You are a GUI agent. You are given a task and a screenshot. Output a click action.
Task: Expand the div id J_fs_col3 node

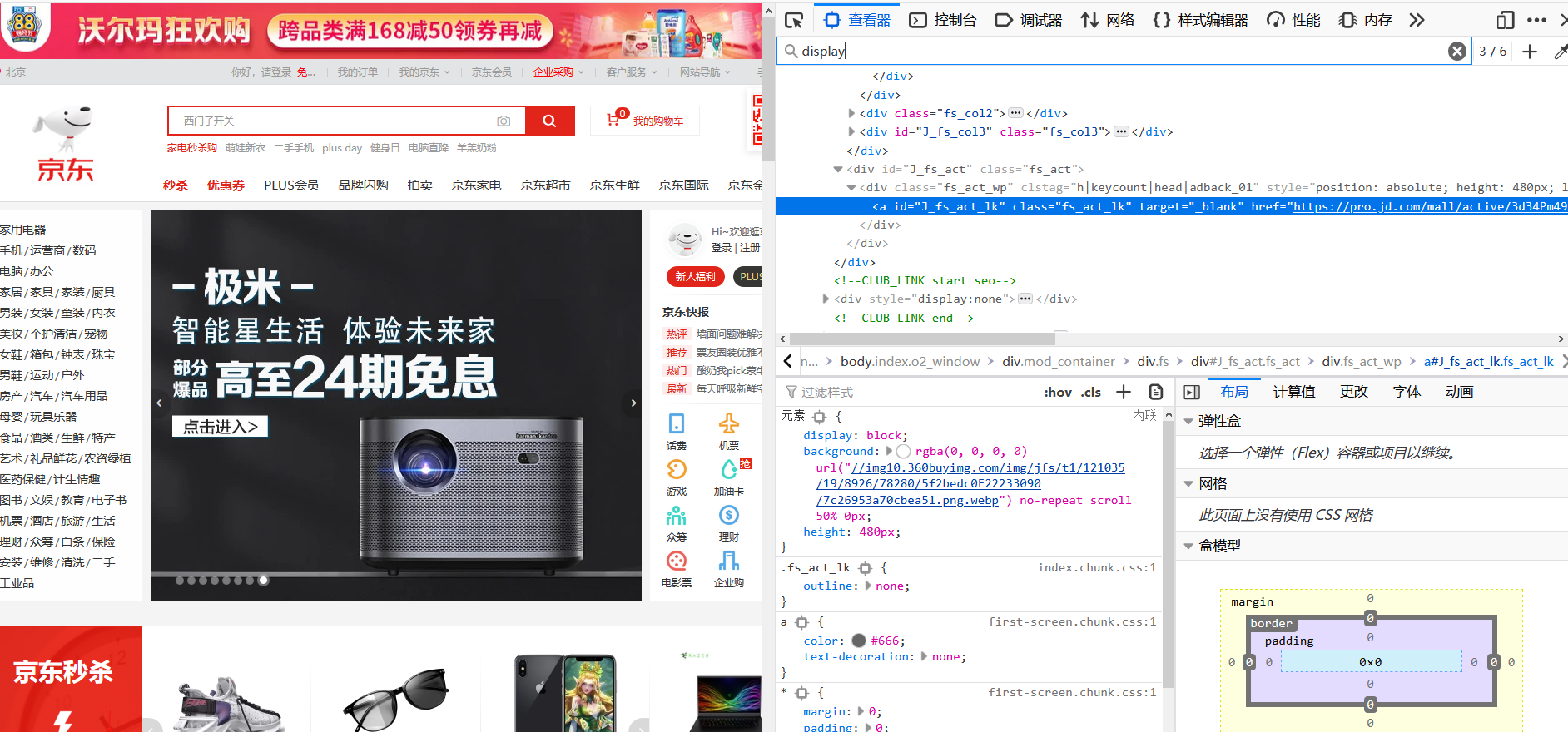851,131
